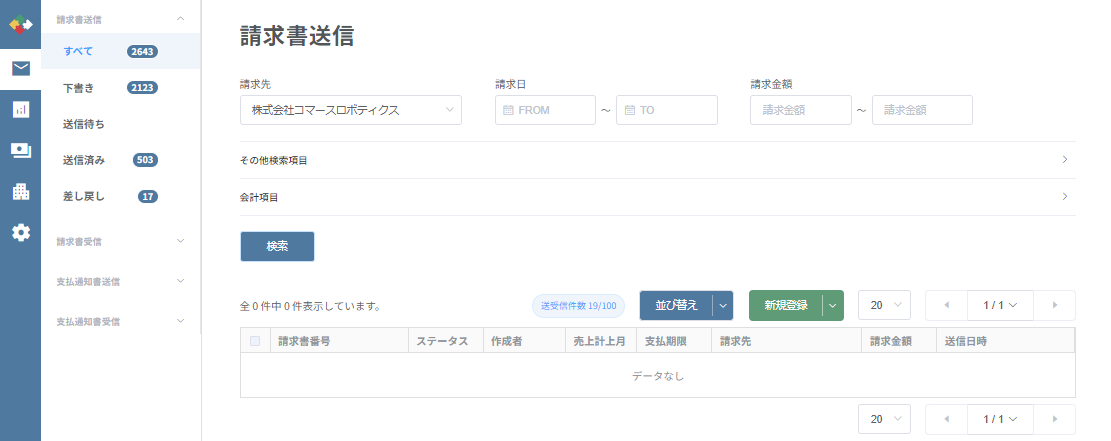The image size is (1111, 441).
Task: Expand その他検索項目 section
Action: tap(657, 160)
